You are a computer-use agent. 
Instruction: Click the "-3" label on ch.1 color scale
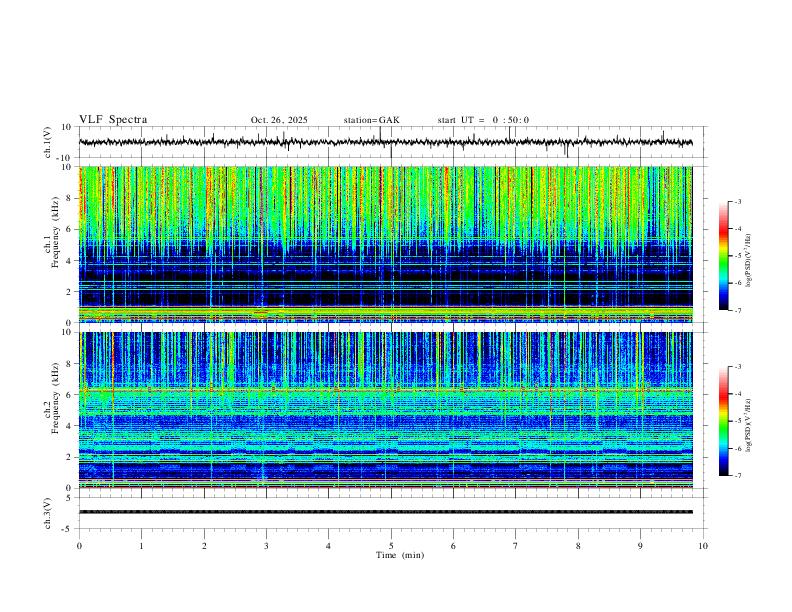[738, 201]
